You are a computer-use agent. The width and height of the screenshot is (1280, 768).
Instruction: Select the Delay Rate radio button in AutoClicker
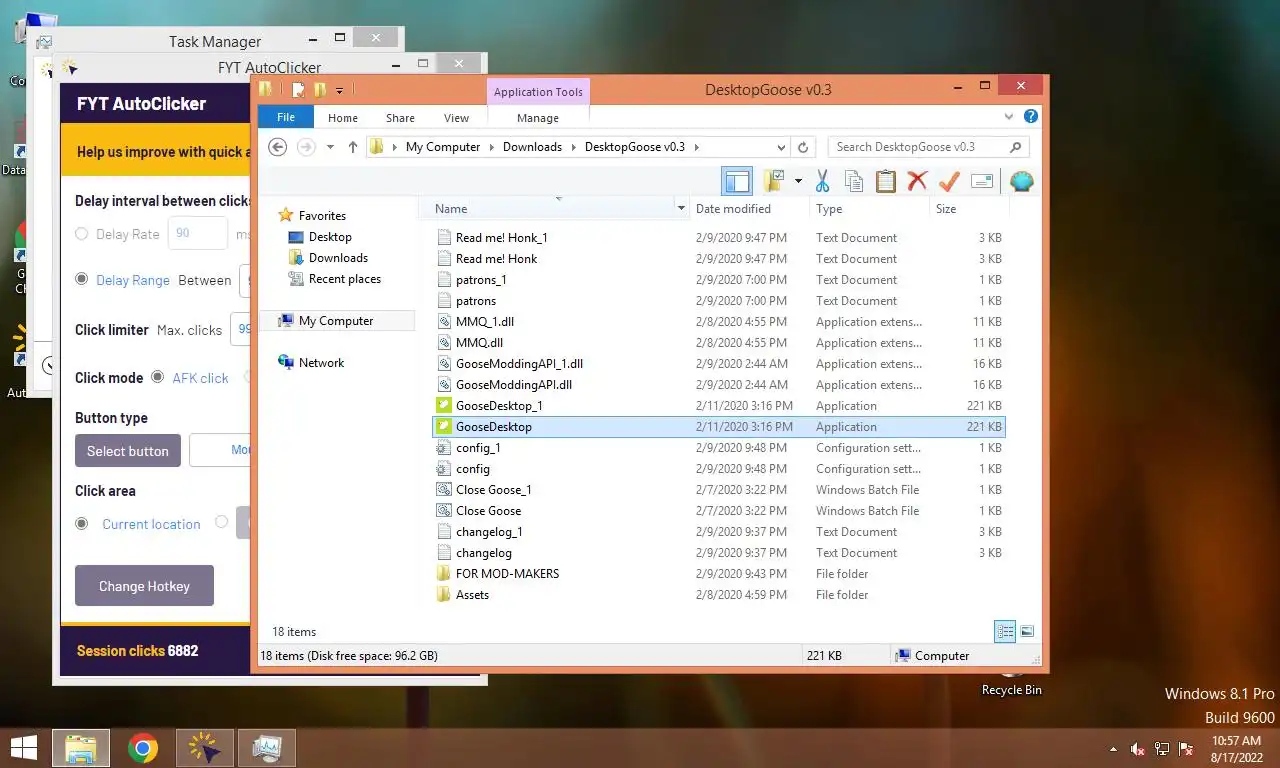[82, 234]
